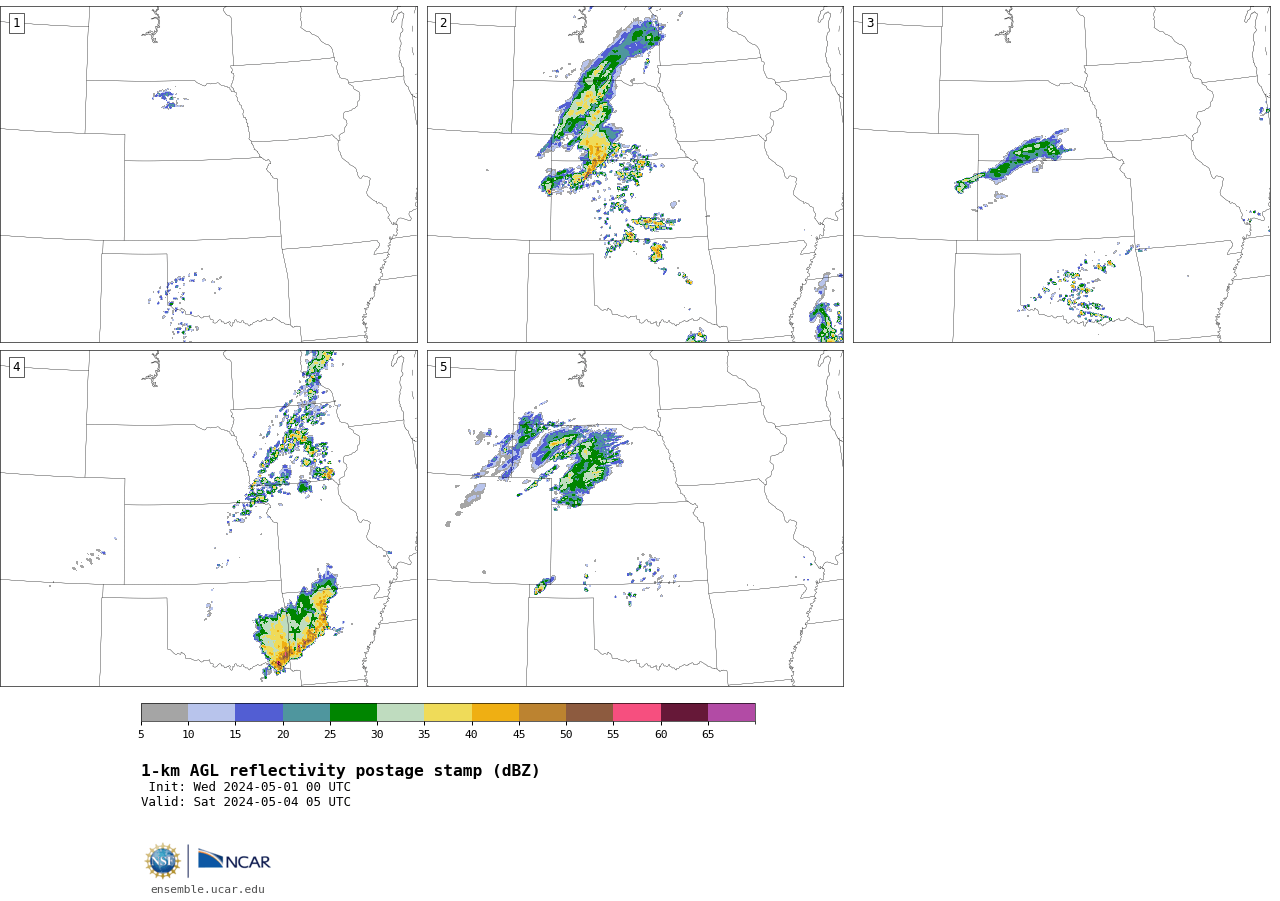Click the 35 tick label on colorbar
This screenshot has height=901, width=1280.
(424, 735)
